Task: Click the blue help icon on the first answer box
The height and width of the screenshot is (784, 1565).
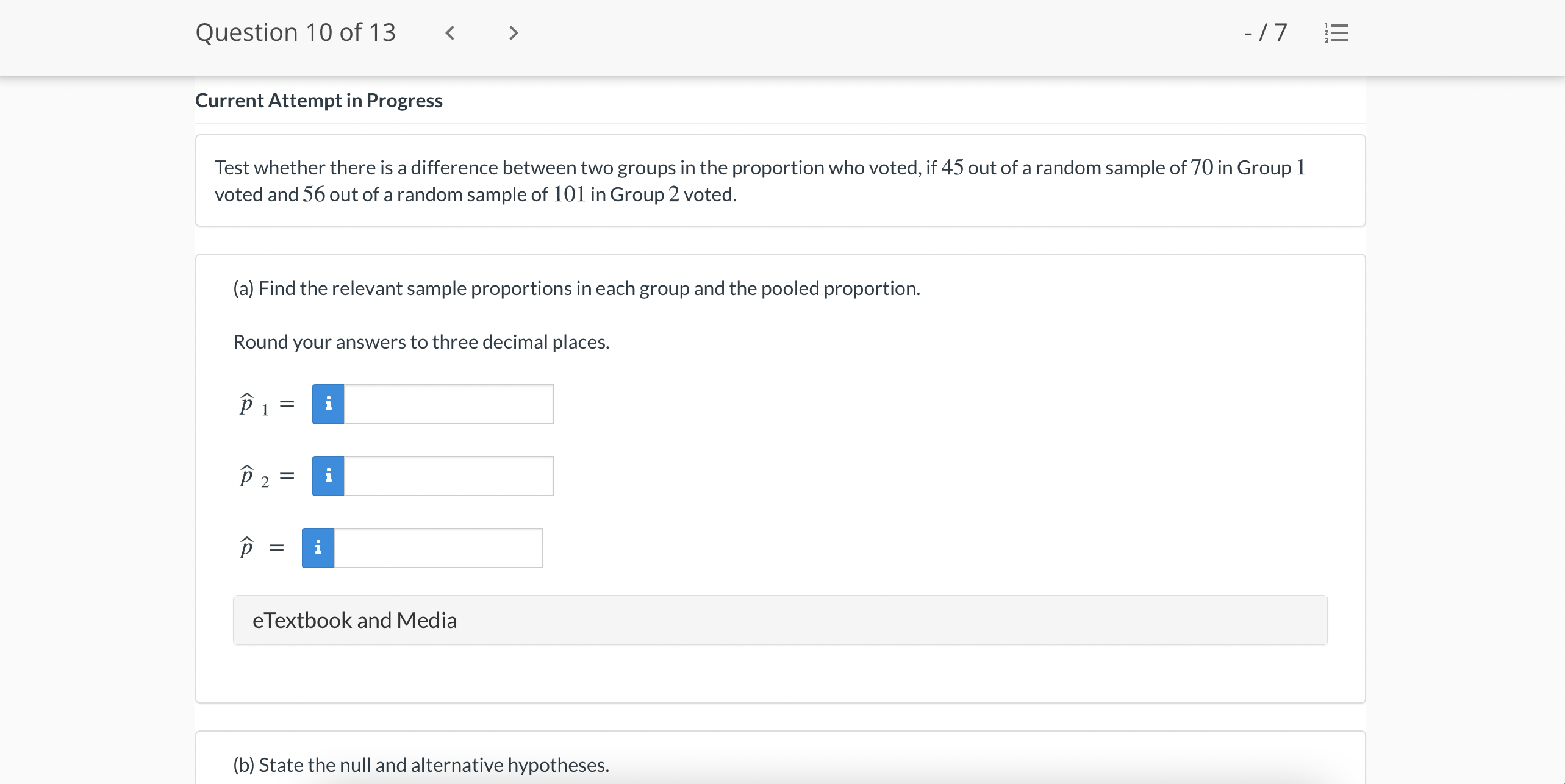Action: [x=328, y=403]
